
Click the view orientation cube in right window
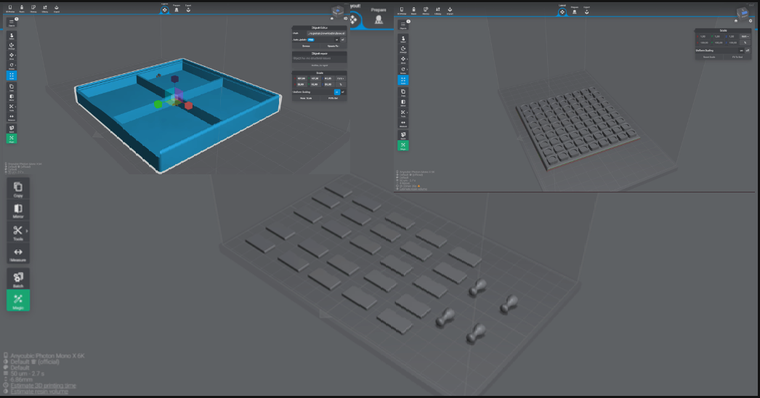click(x=742, y=13)
